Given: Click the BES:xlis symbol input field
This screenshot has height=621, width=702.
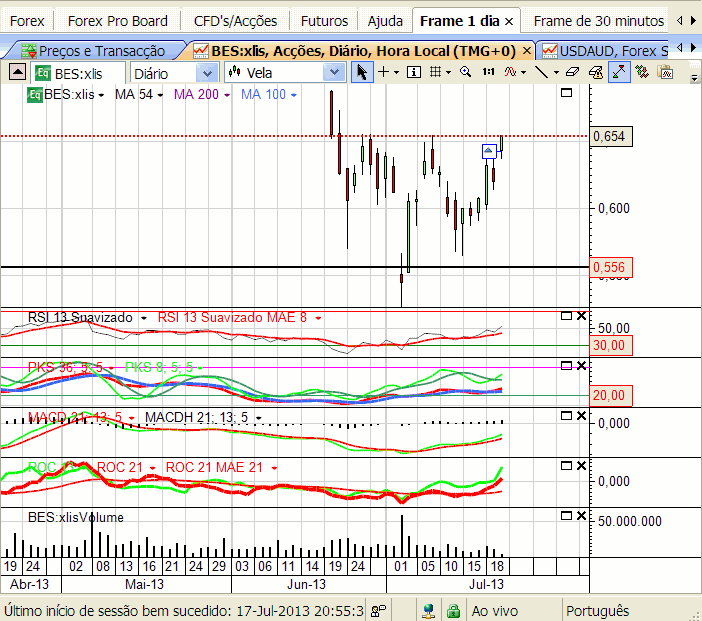Looking at the screenshot, I should point(79,73).
